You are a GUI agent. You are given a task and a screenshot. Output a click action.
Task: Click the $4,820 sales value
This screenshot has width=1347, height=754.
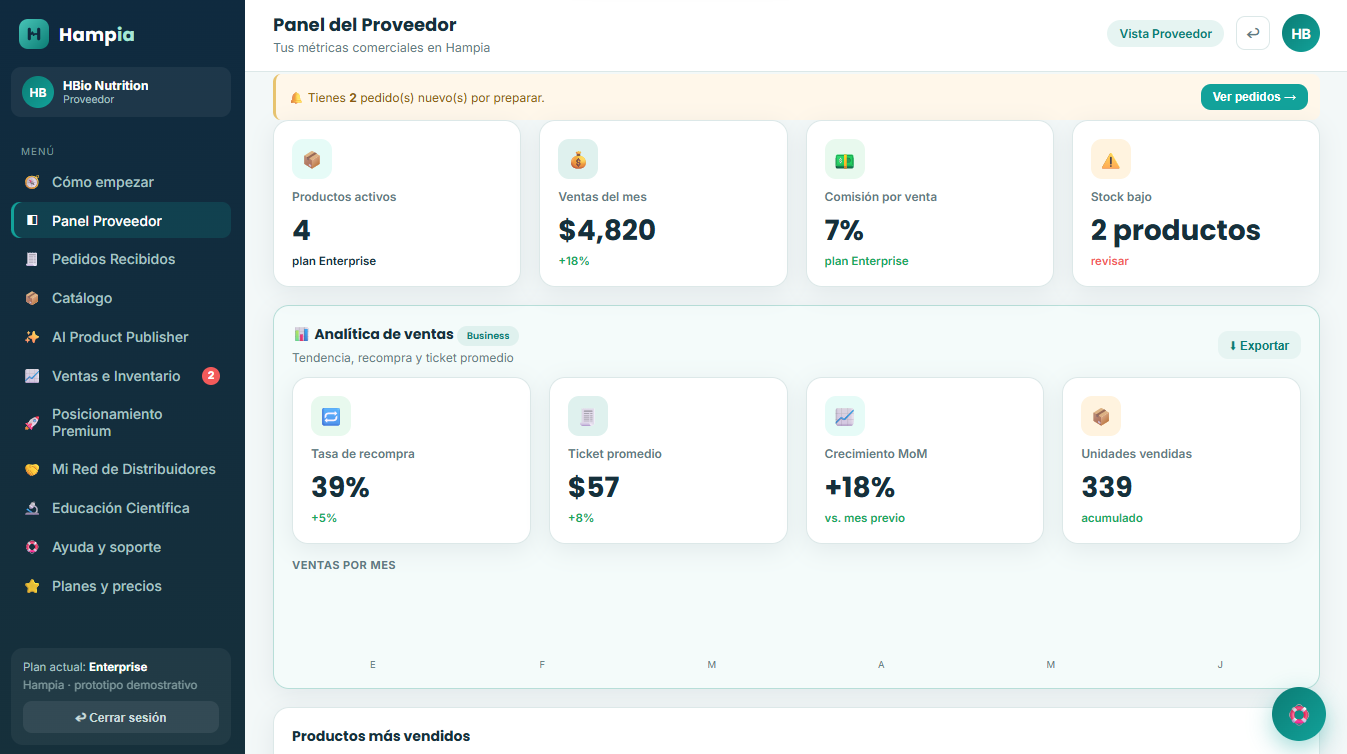607,230
